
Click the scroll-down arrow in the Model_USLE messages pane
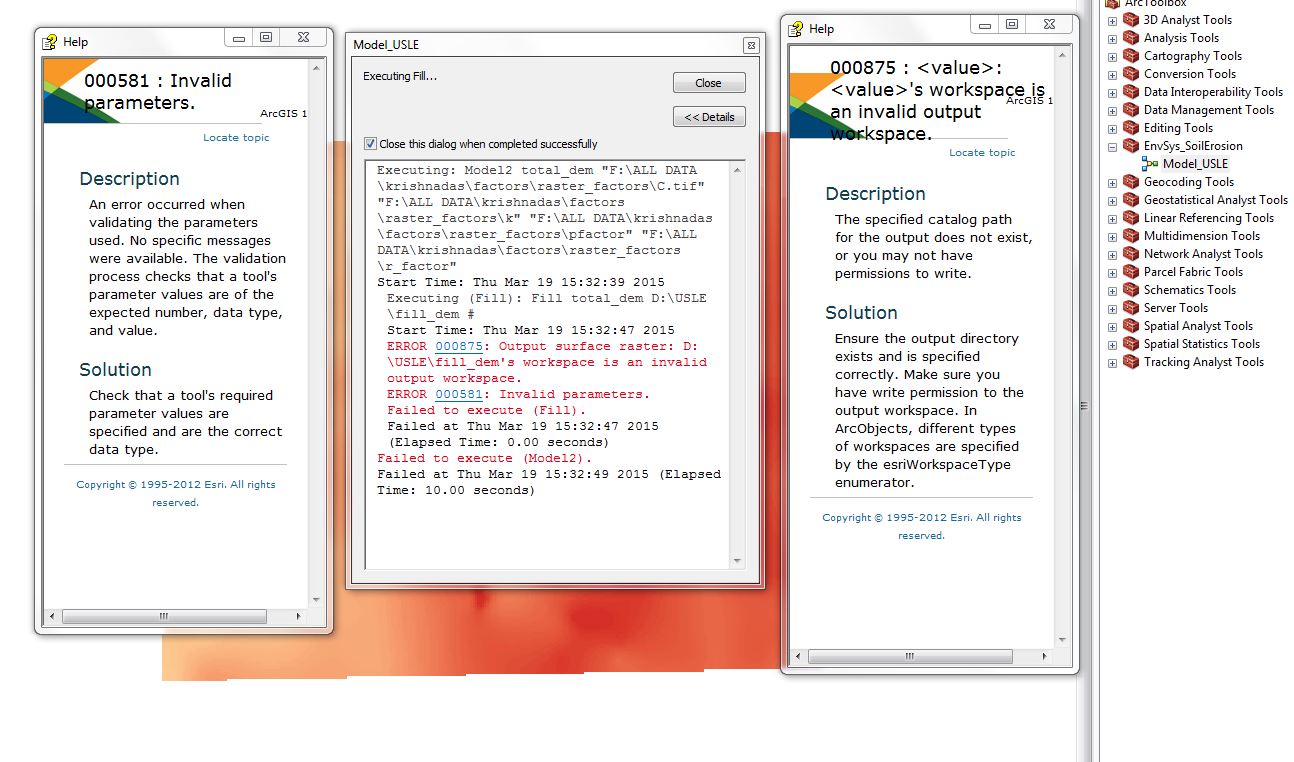[738, 562]
